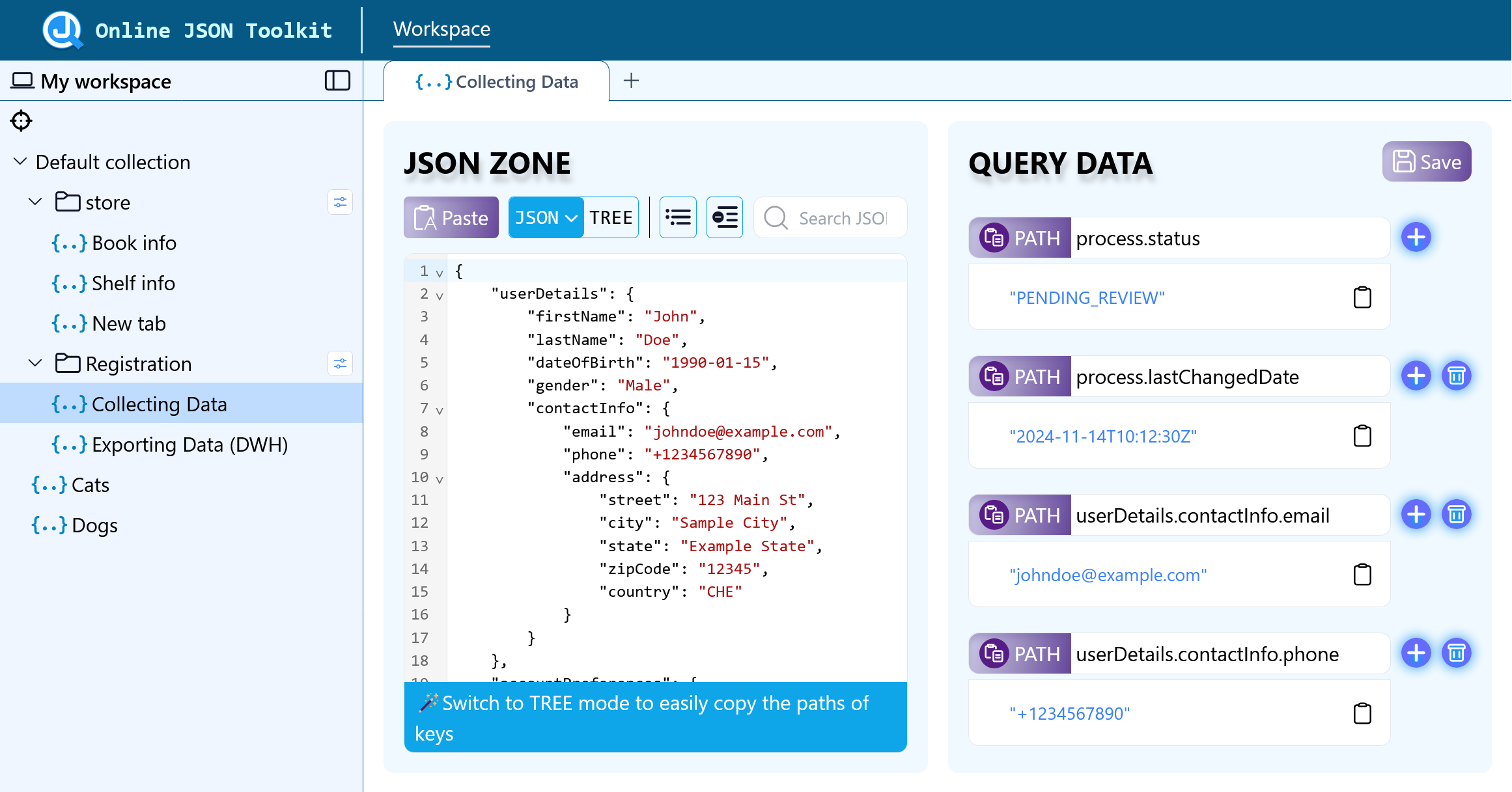Open a new workspace tab with plus
This screenshot has height=792, width=1512.
coord(631,81)
